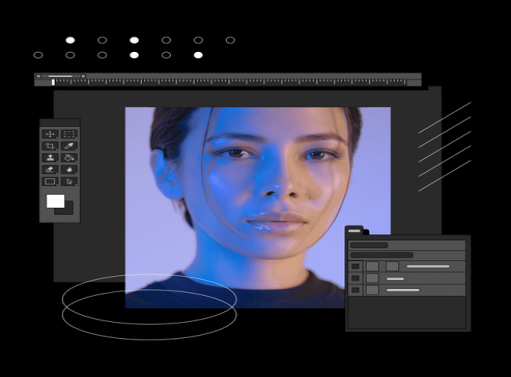Toggle visibility of the third layer
Viewport: 511px width, 377px height.
point(355,290)
